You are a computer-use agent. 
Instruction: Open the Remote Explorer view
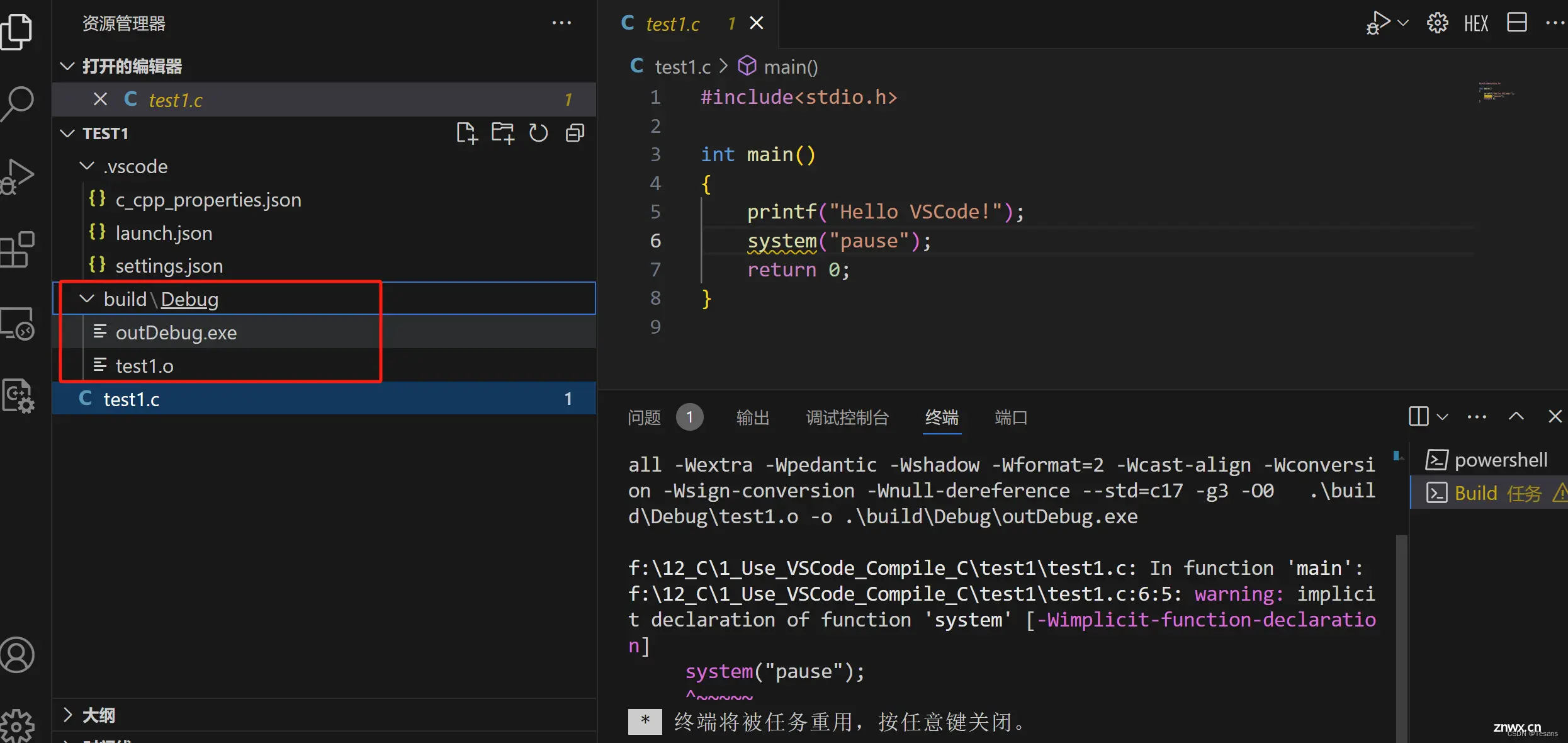tap(18, 324)
